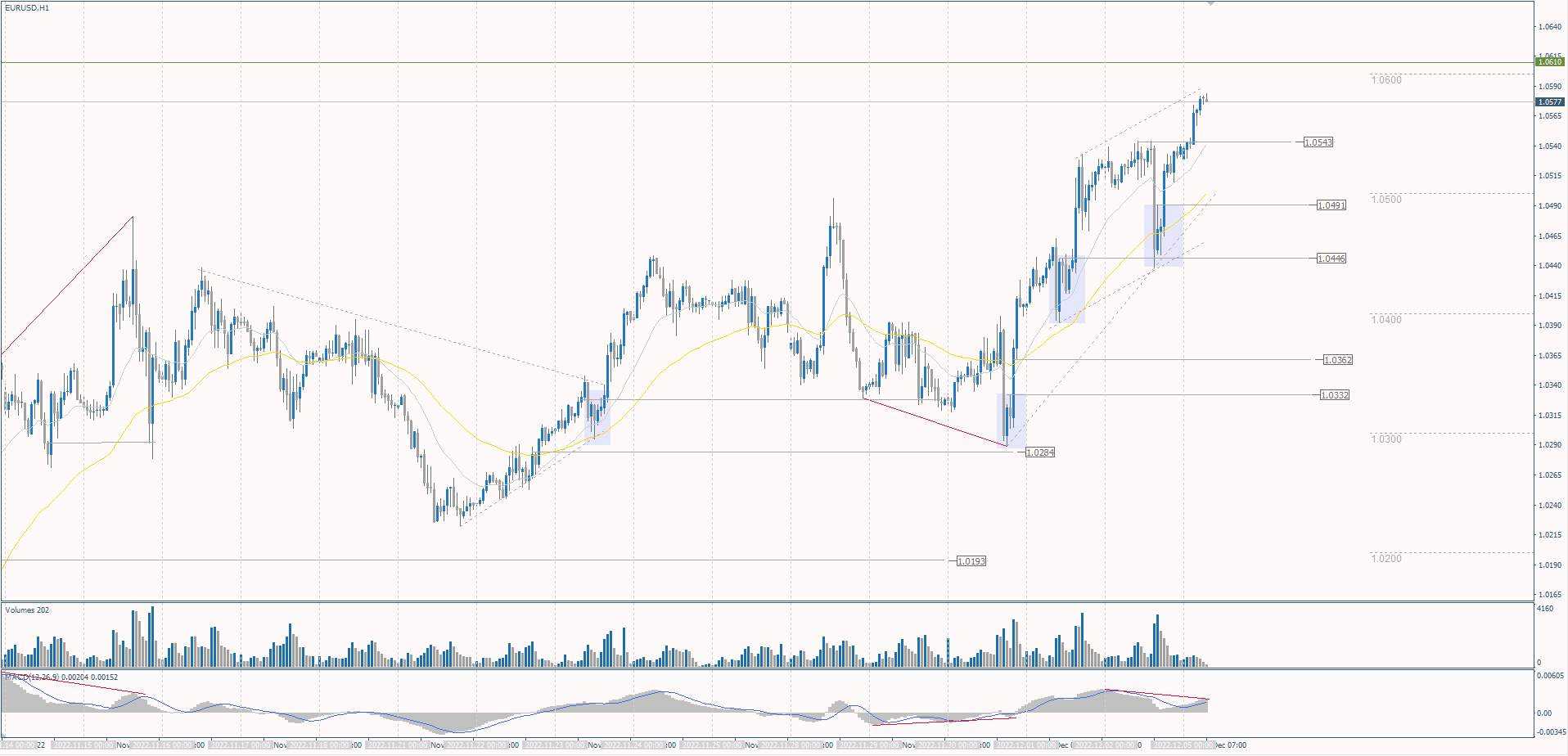This screenshot has width=1568, height=756.
Task: Click the 1.0200 round level label
Action: pos(1386,559)
